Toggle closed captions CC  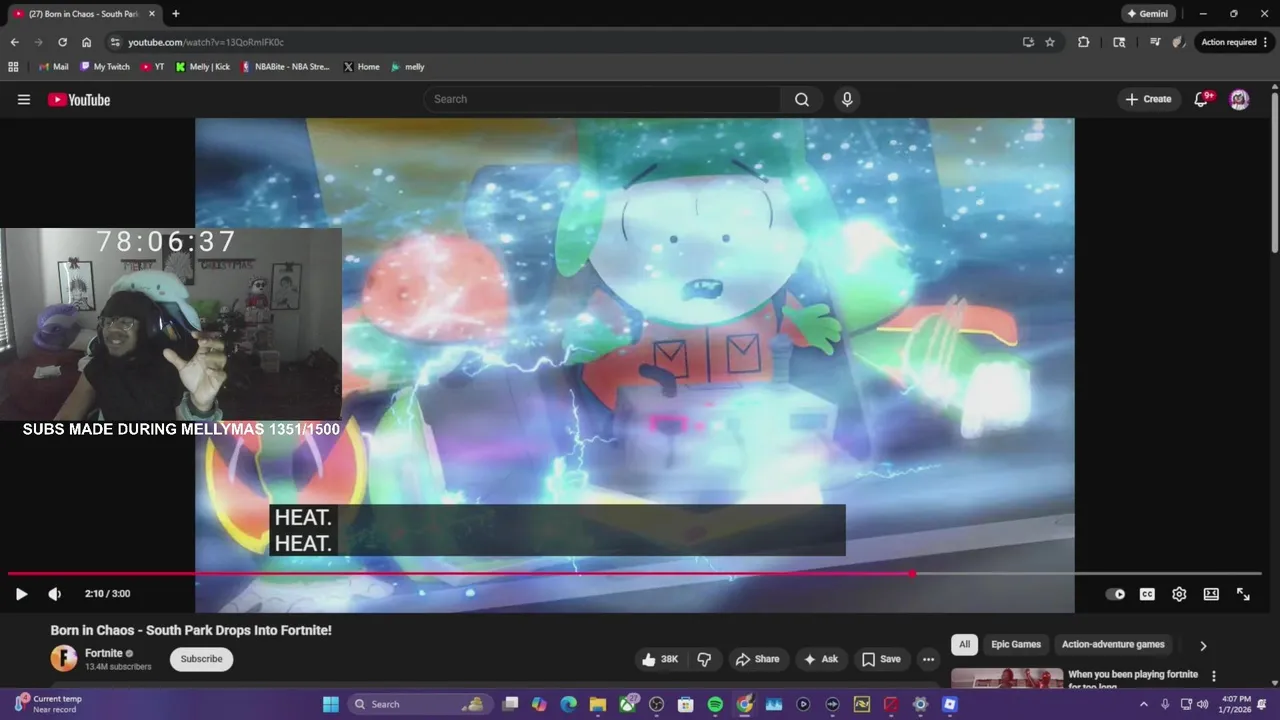coord(1147,594)
